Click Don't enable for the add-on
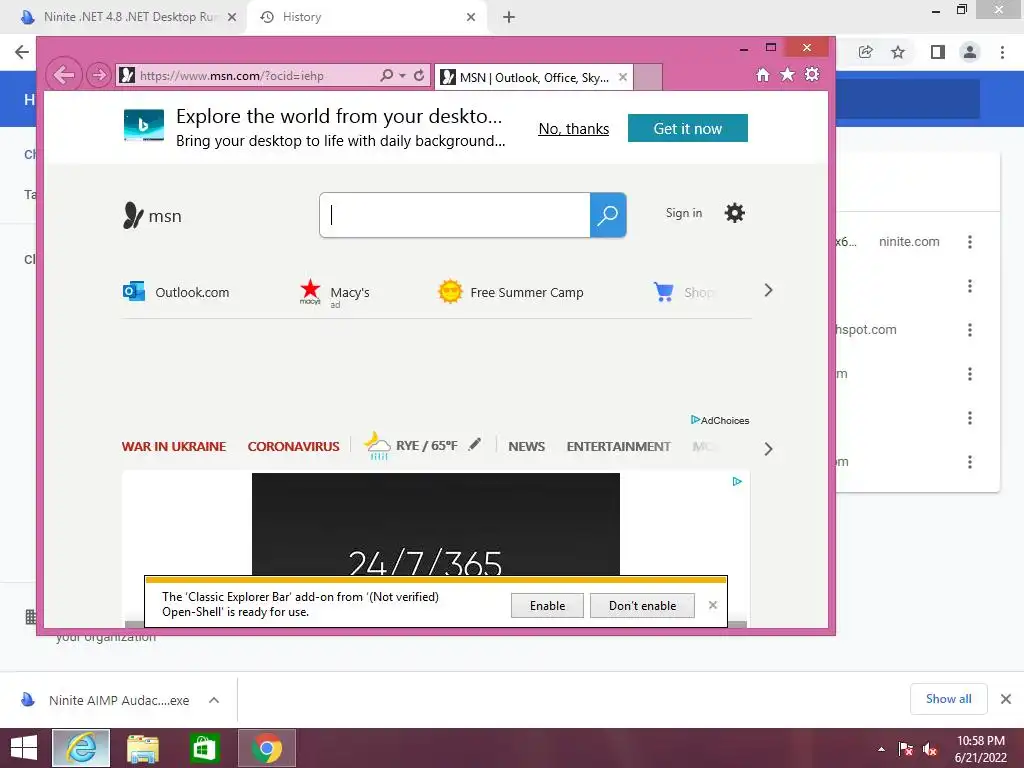The height and width of the screenshot is (768, 1024). (x=643, y=605)
